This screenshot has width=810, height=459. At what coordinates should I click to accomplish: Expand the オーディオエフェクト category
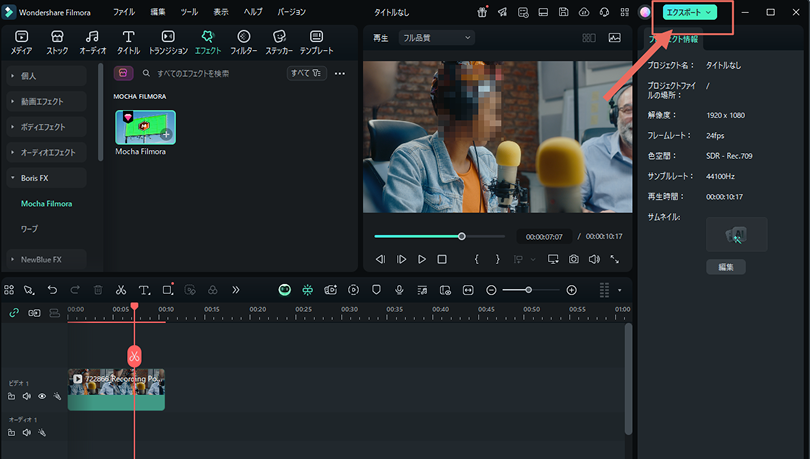pyautogui.click(x=46, y=153)
